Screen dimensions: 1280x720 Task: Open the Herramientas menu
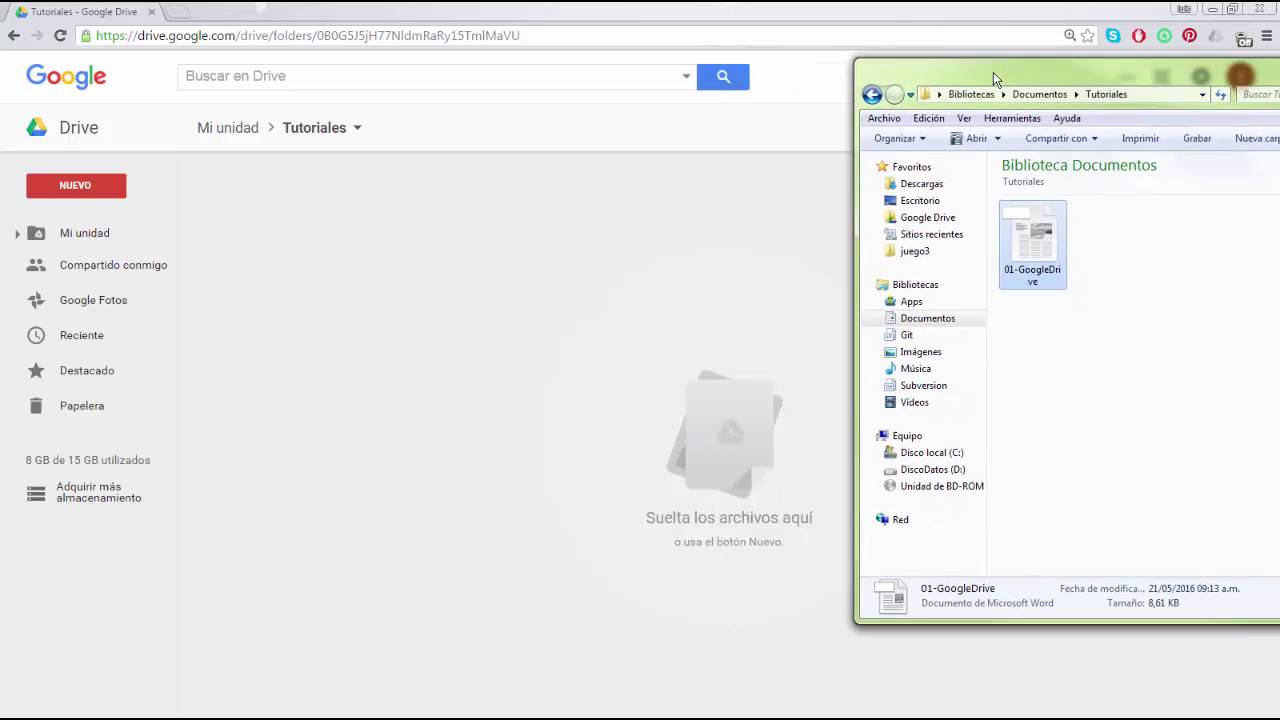1012,118
